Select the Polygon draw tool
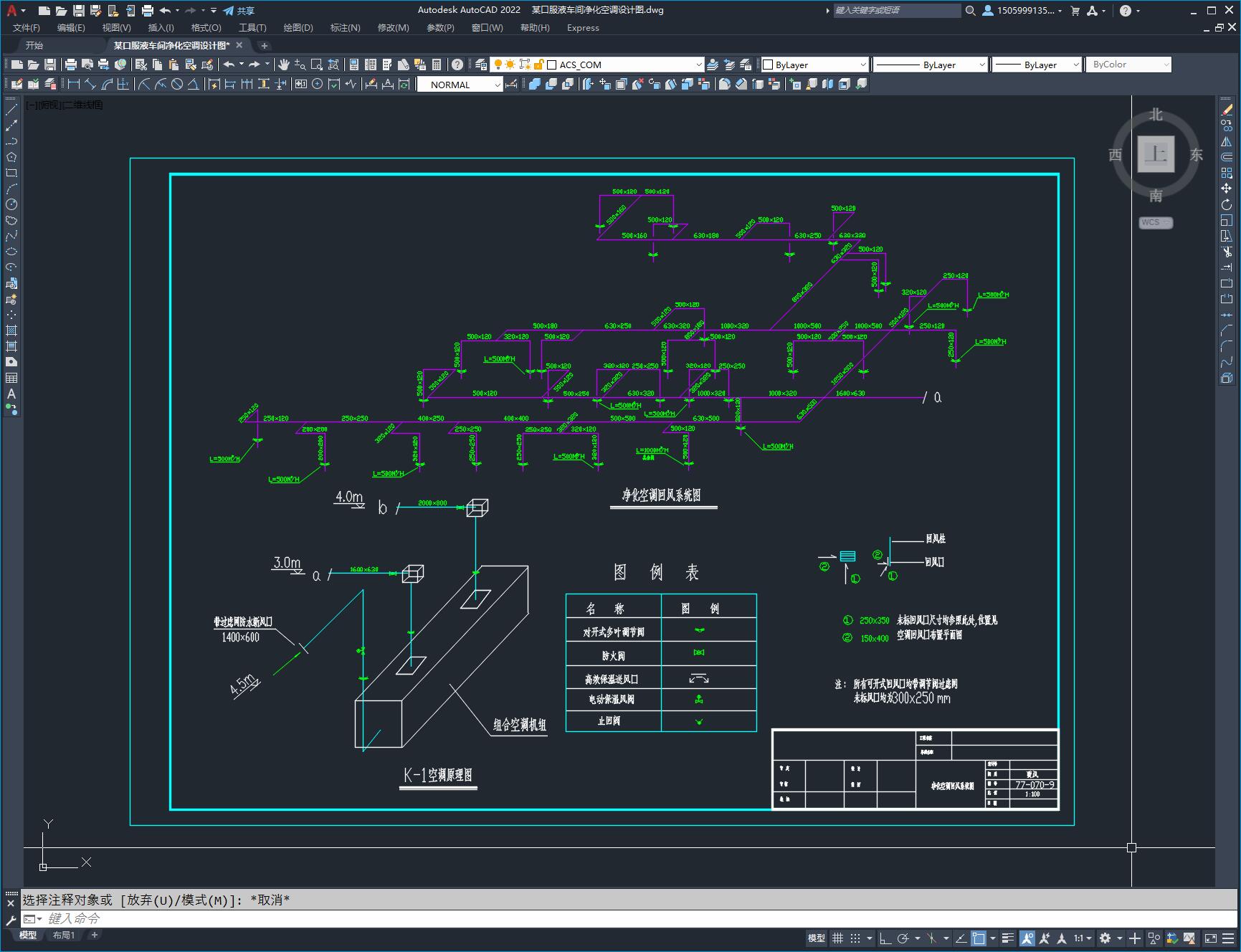 pyautogui.click(x=11, y=157)
